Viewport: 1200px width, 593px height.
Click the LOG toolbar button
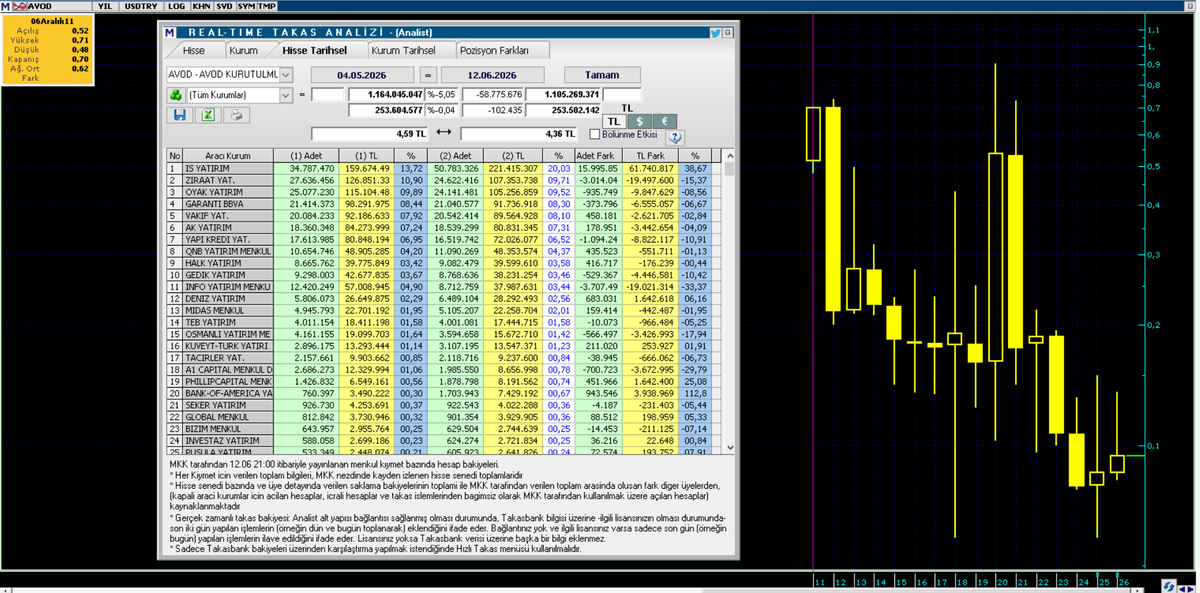click(x=177, y=6)
